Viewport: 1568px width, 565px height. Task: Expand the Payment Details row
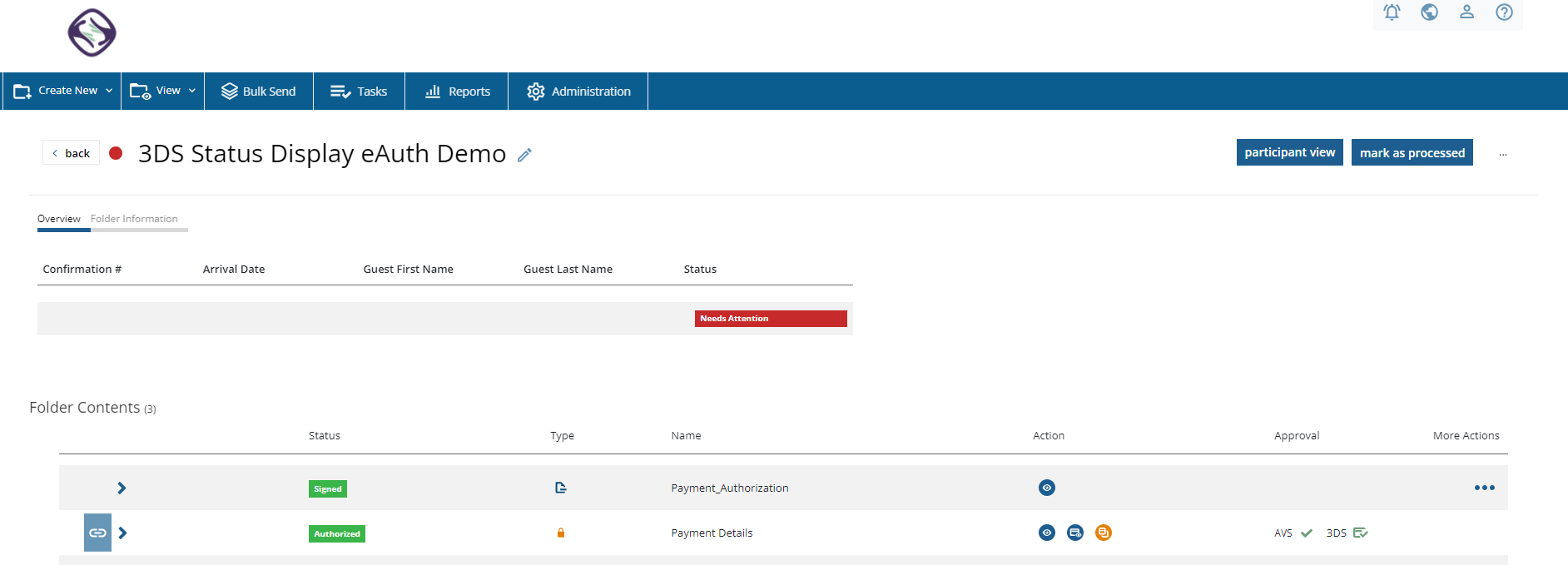pos(122,533)
